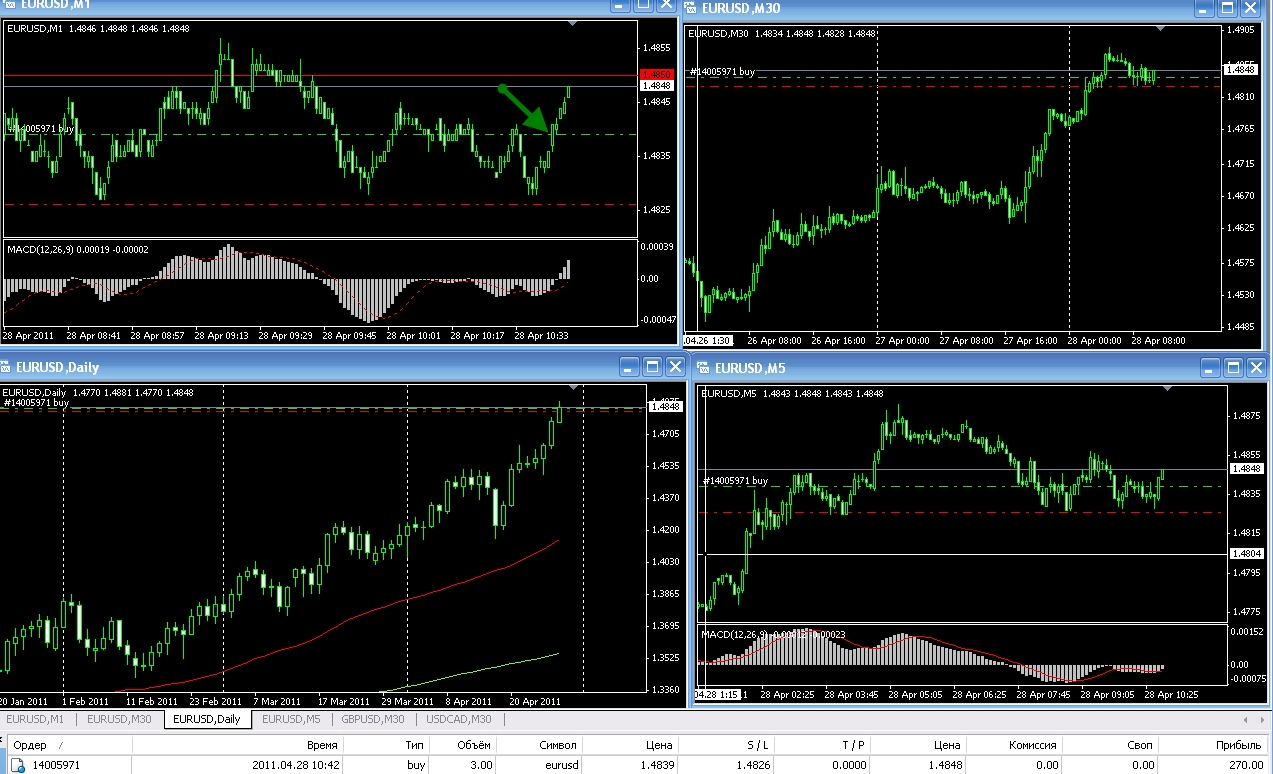This screenshot has width=1273, height=774.
Task: Switch to the EURUSD,M1 chart tab
Action: [x=36, y=719]
